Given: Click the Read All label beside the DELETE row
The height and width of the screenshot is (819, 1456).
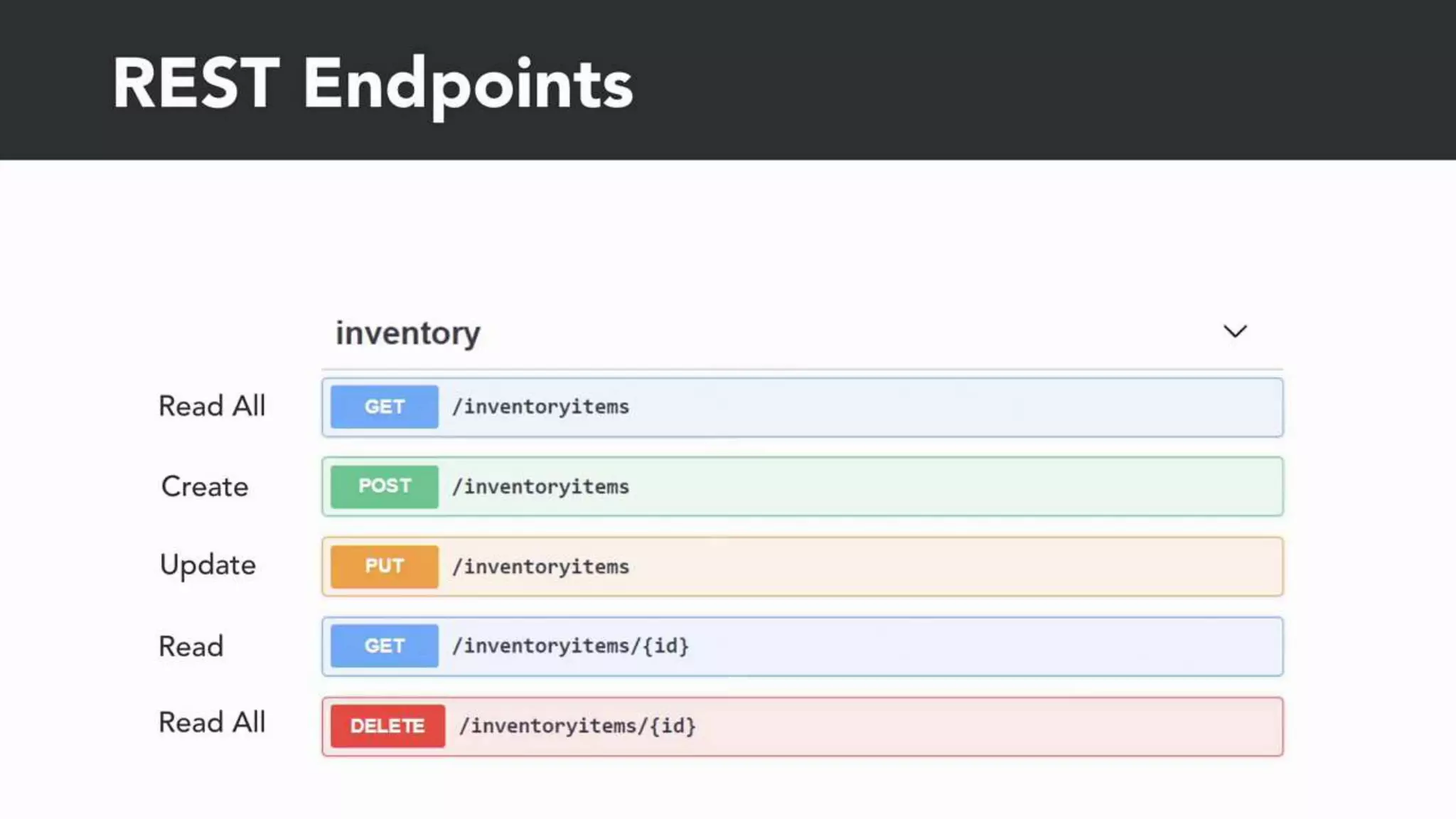Looking at the screenshot, I should point(212,723).
